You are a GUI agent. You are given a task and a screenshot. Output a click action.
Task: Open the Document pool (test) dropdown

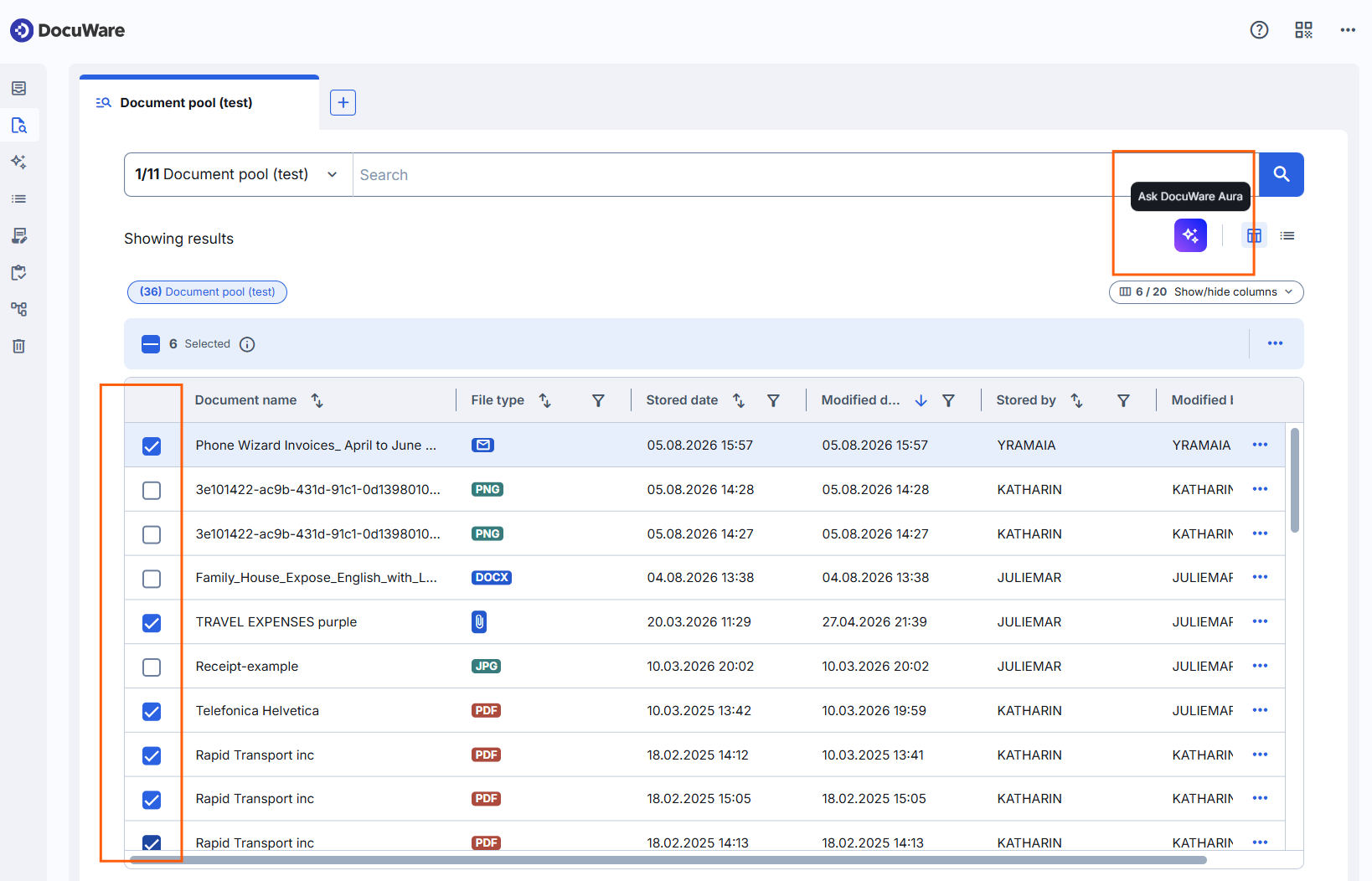tap(238, 174)
